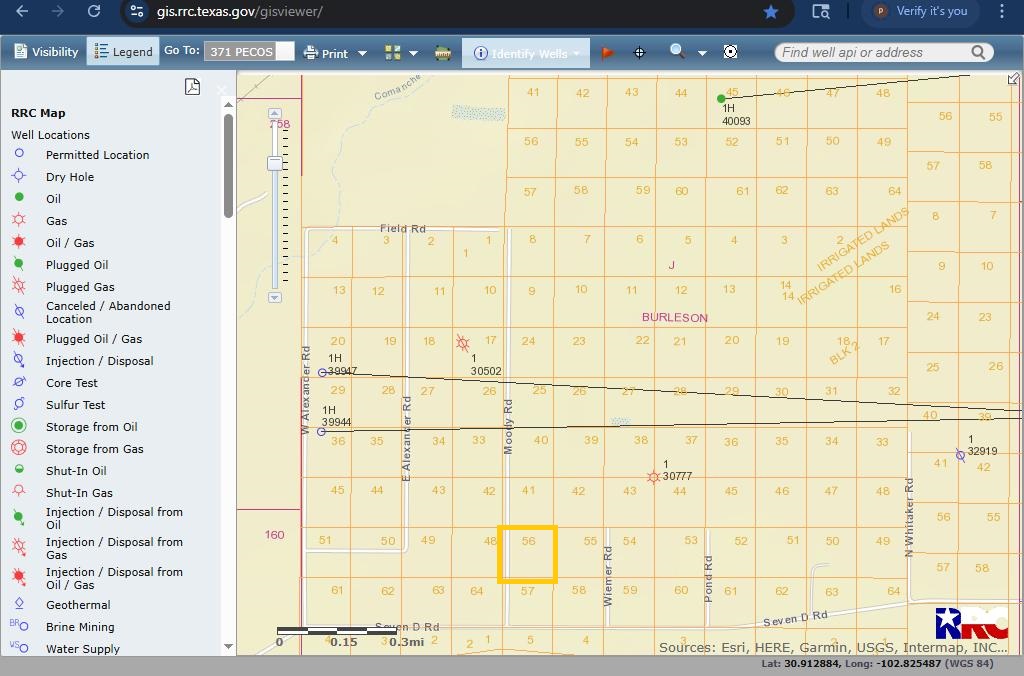Open the basemap gallery grid icon
This screenshot has width=1024, height=676.
click(x=392, y=52)
